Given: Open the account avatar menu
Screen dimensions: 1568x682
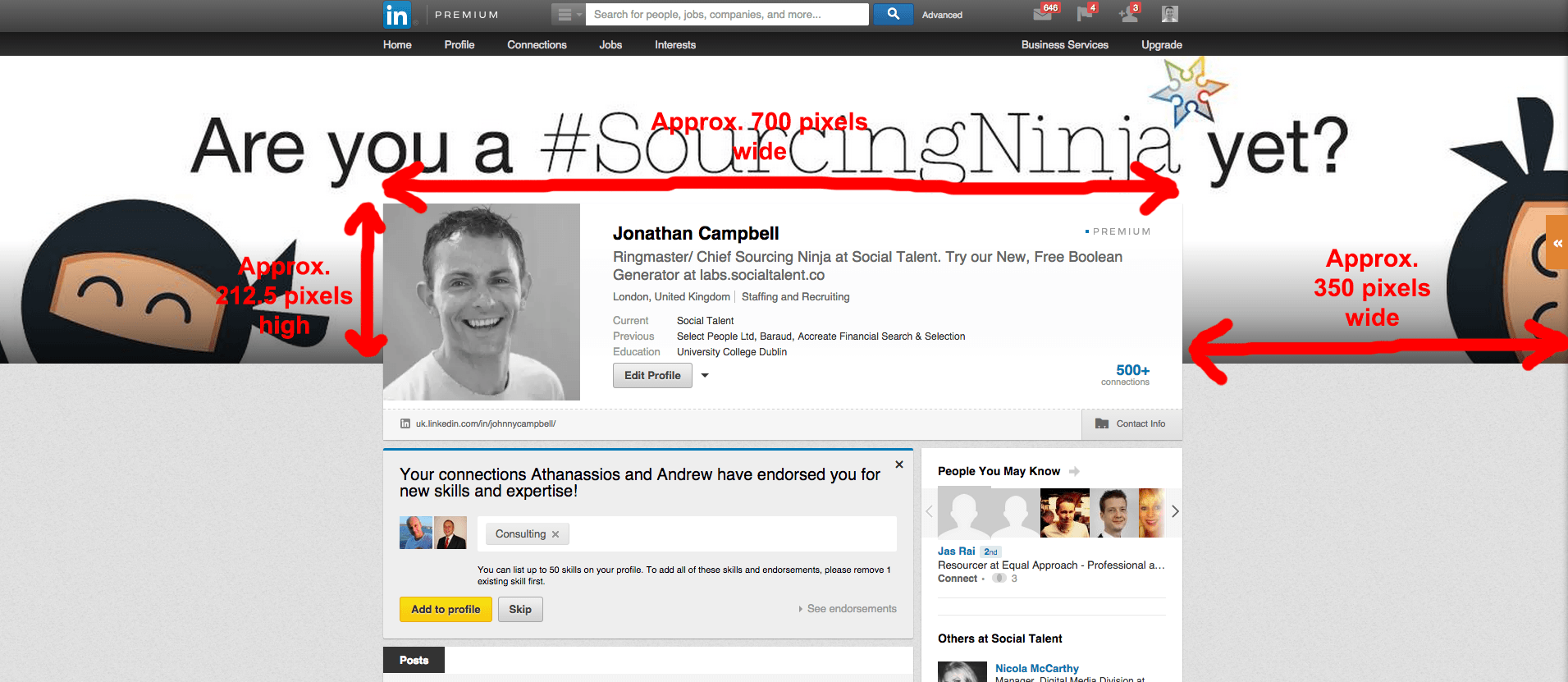Looking at the screenshot, I should (x=1170, y=13).
